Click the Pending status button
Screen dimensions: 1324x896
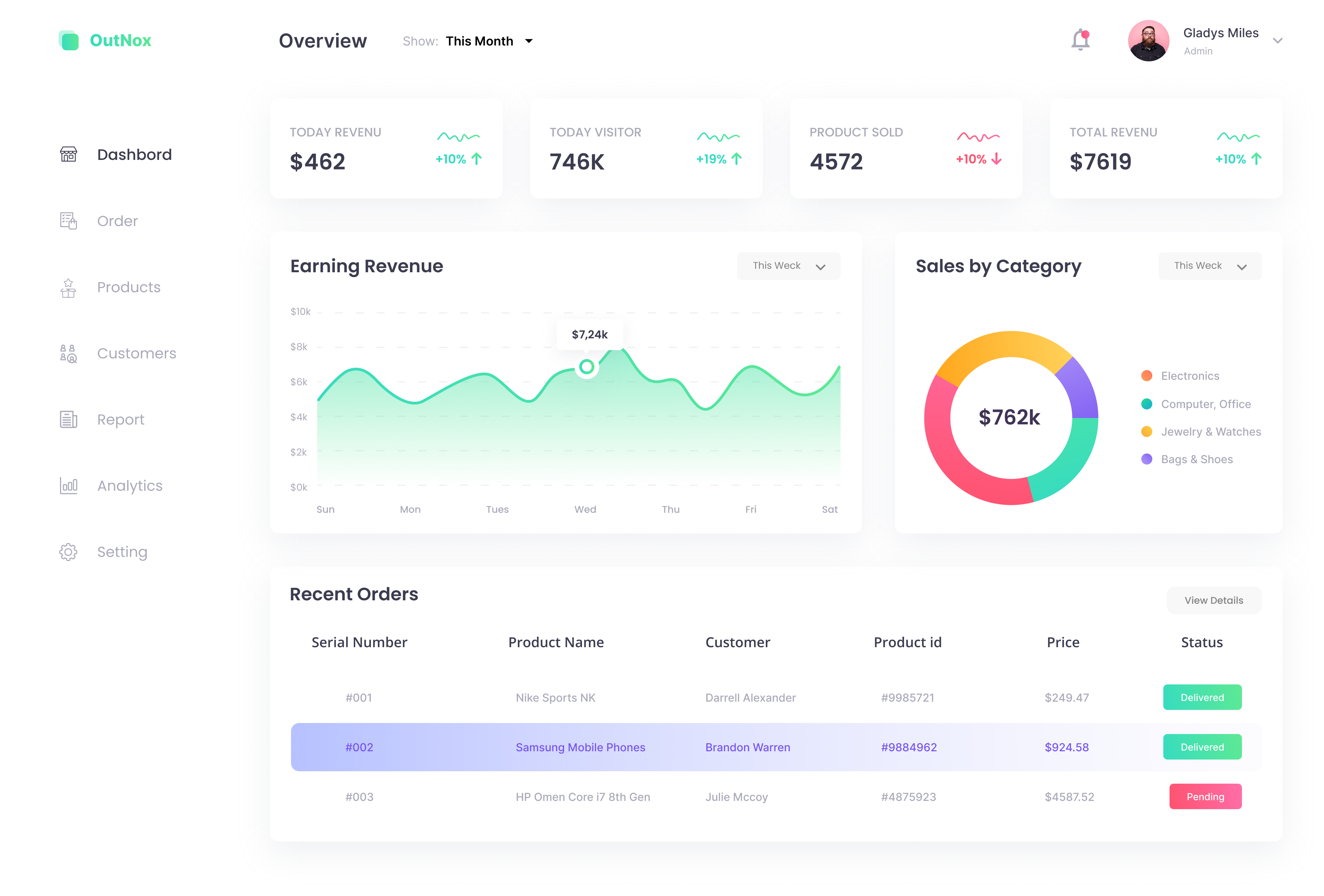[x=1205, y=796]
